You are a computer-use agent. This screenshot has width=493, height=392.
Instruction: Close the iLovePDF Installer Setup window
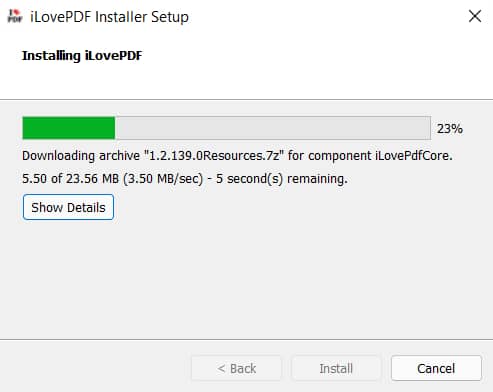coord(475,16)
